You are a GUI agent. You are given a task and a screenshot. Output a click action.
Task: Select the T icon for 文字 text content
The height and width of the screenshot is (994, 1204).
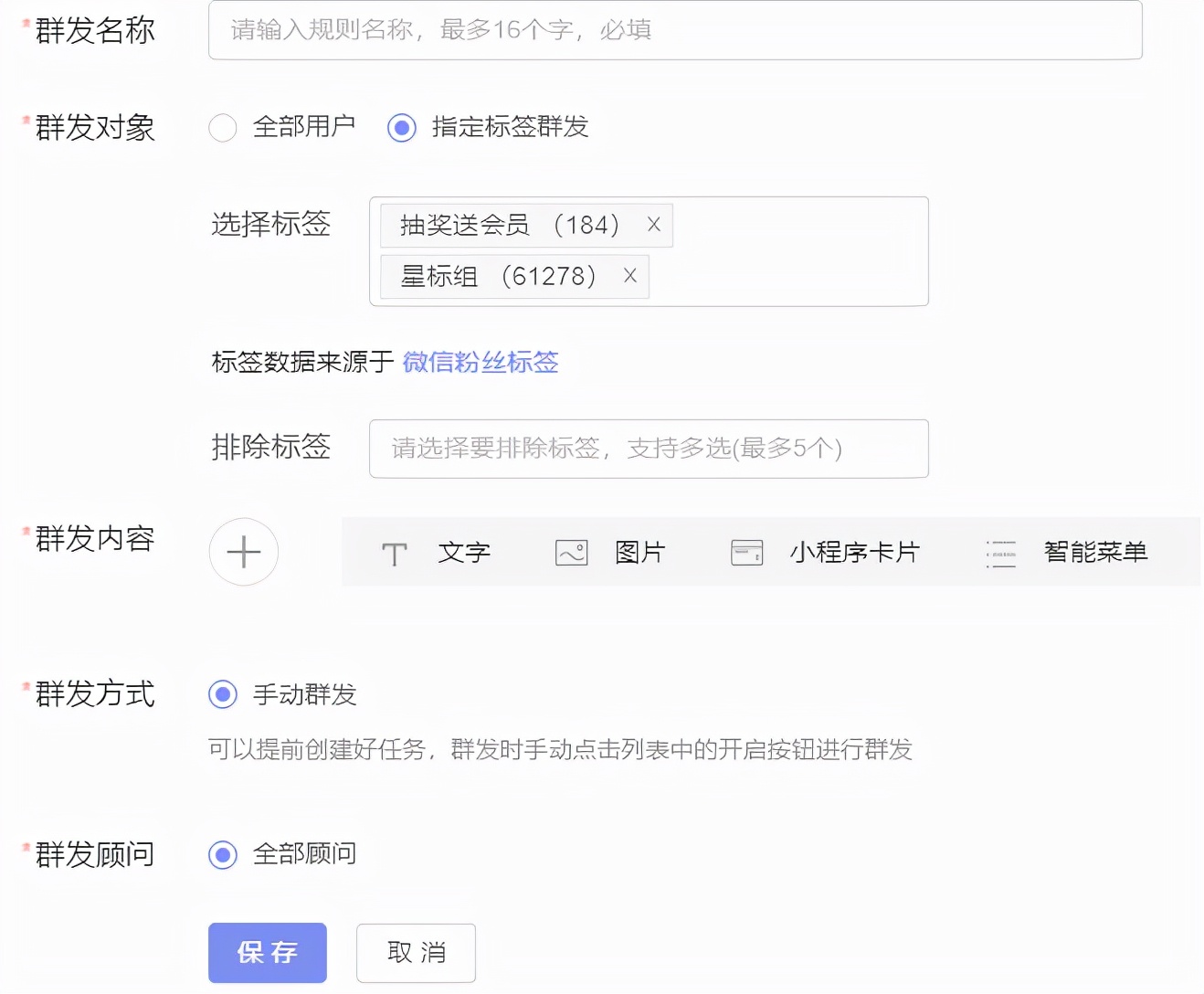click(394, 552)
